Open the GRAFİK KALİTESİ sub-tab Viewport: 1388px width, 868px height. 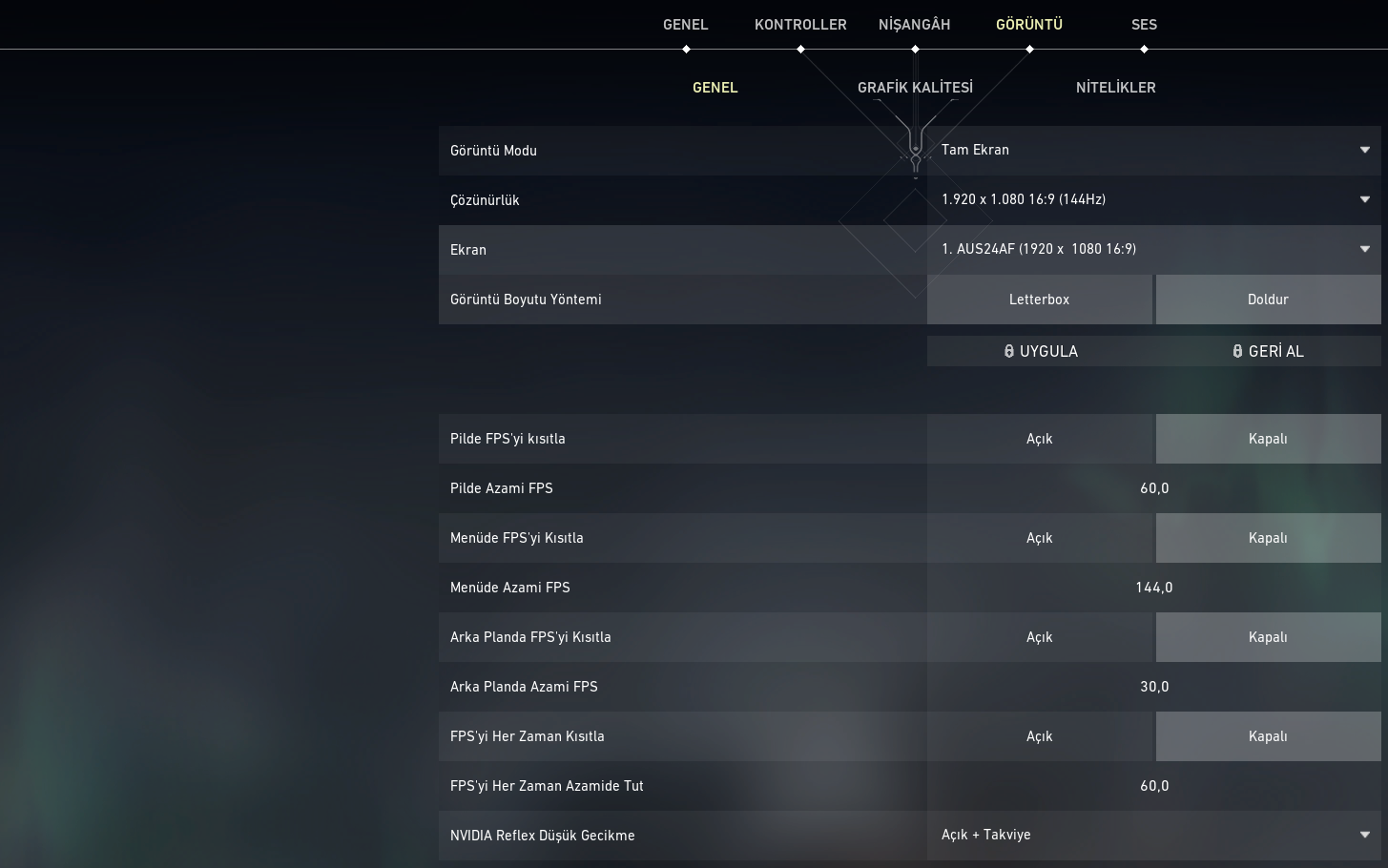pos(915,88)
